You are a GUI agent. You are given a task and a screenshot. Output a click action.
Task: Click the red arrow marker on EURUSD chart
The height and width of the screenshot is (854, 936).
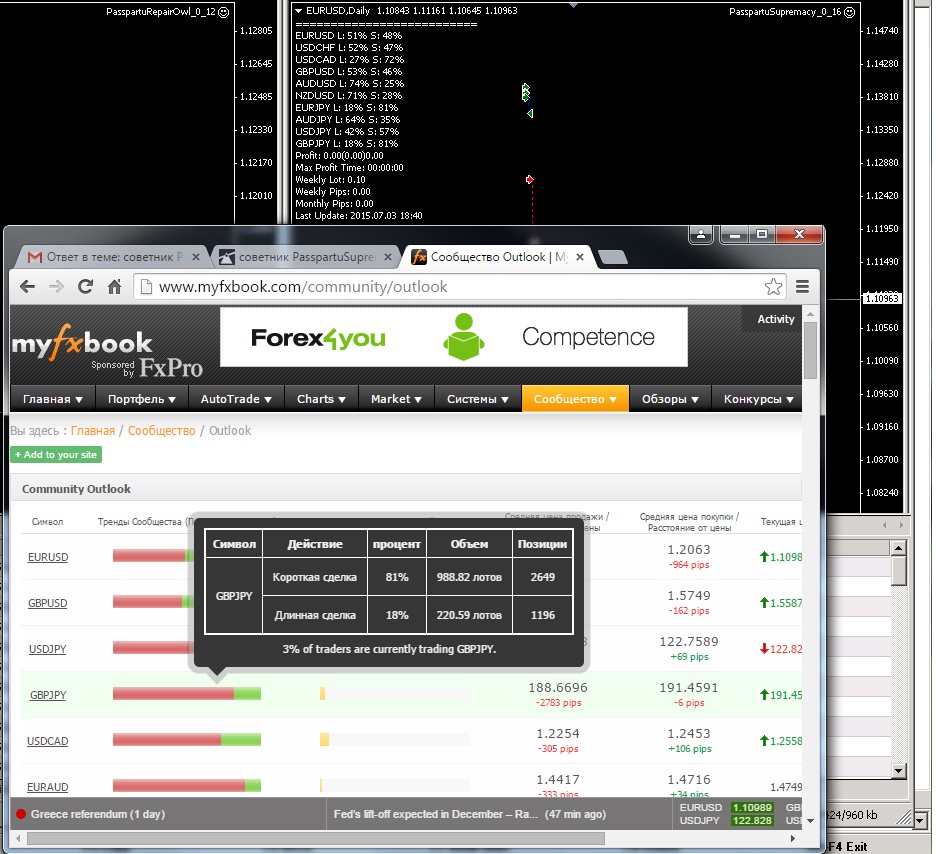529,179
